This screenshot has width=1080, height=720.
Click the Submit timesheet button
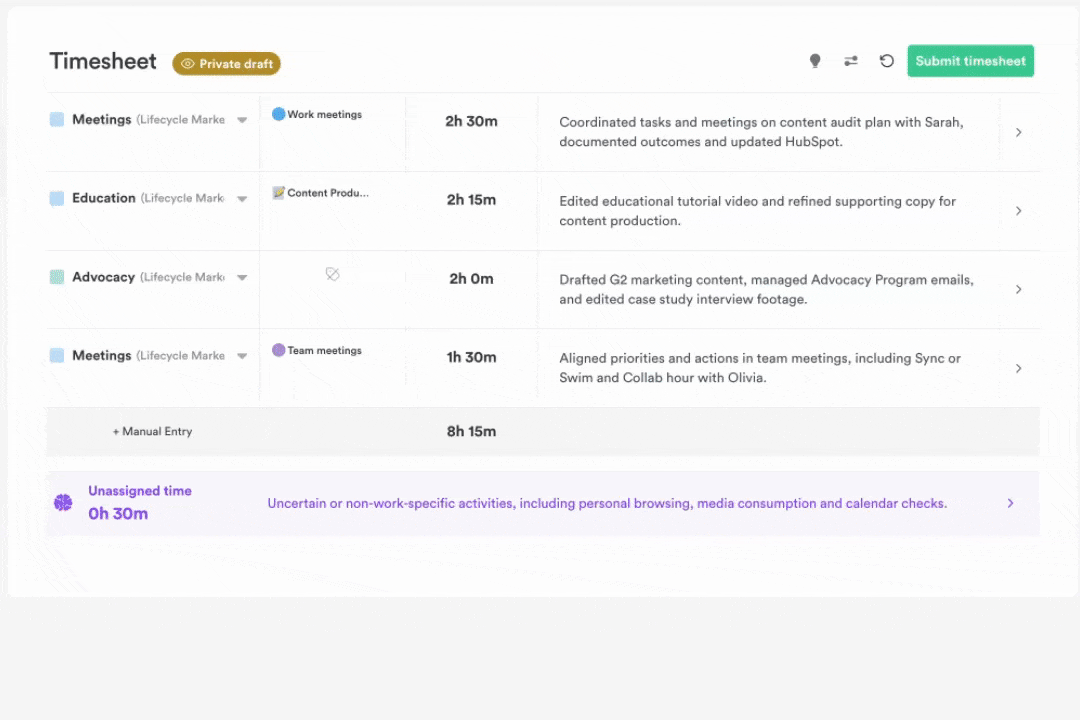point(970,61)
